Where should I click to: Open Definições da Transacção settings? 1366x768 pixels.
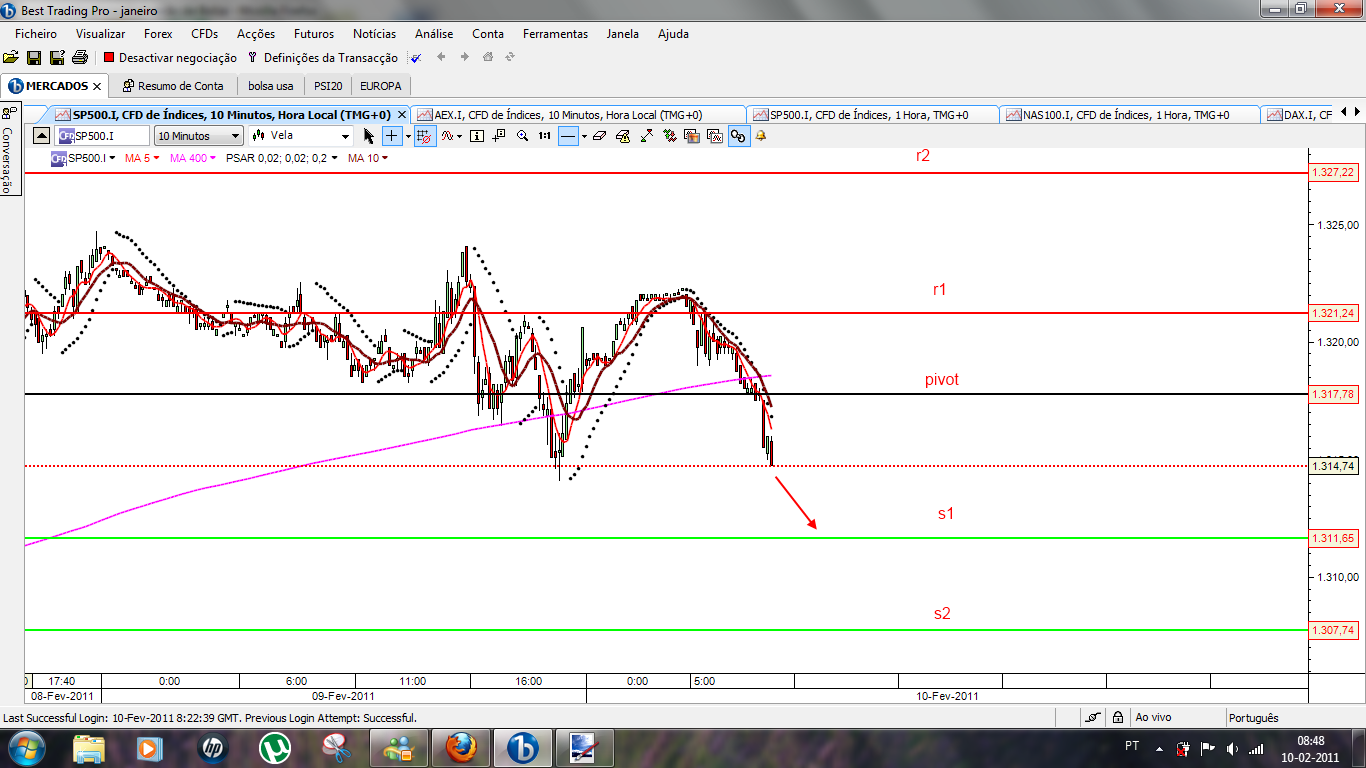click(323, 58)
